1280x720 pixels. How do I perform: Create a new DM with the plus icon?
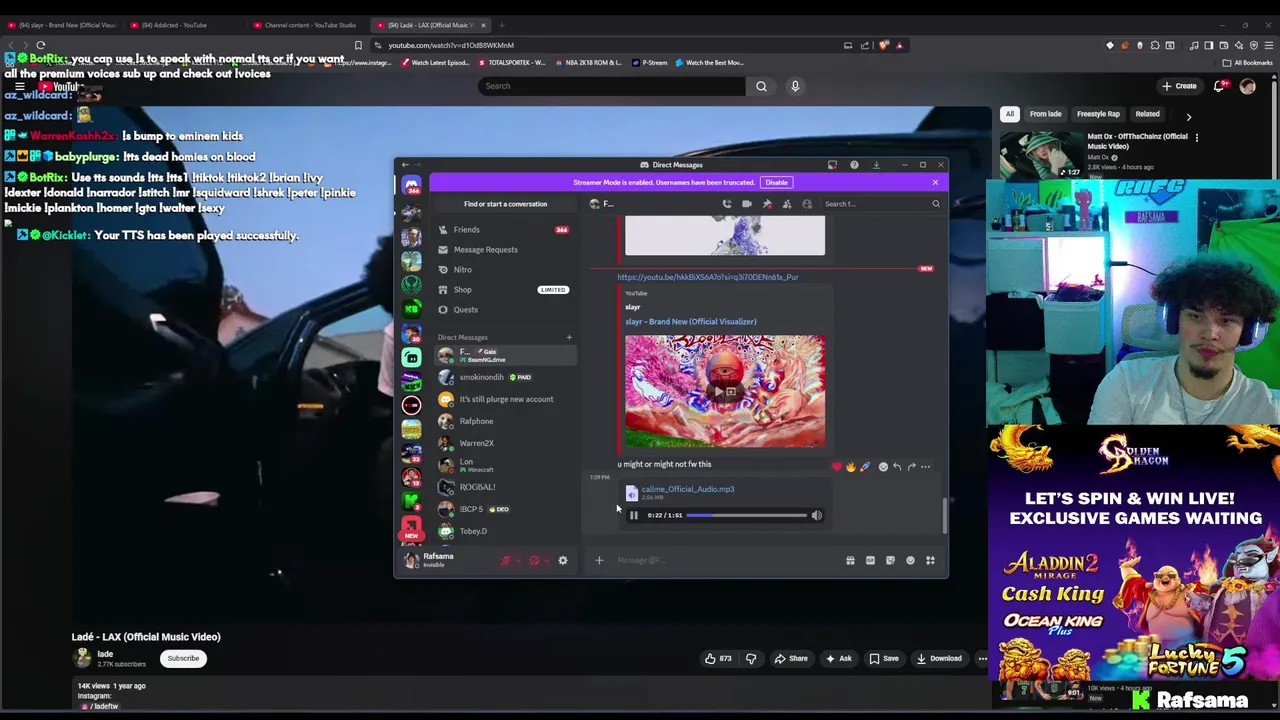tap(569, 337)
